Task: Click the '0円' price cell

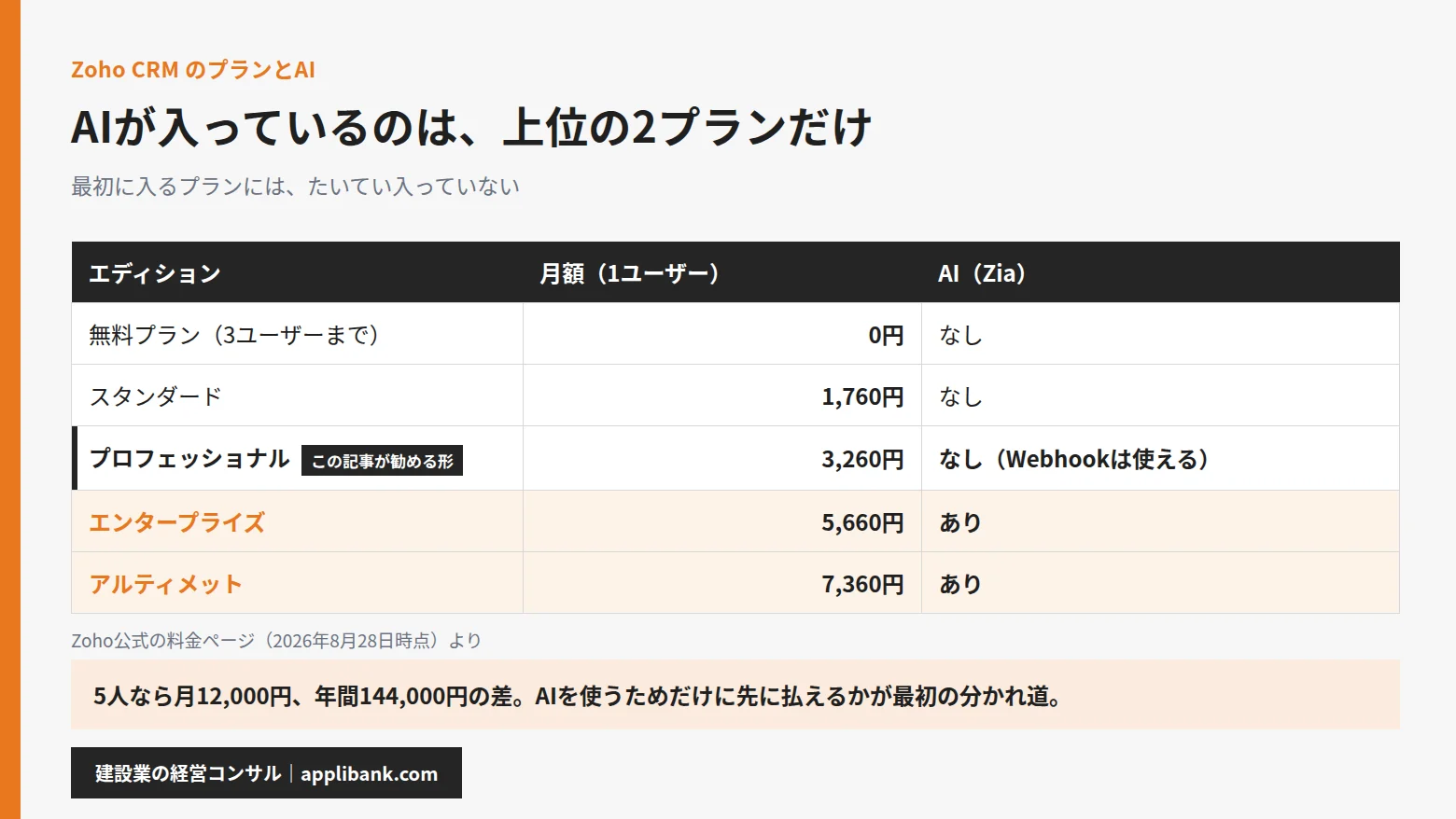Action: pyautogui.click(x=722, y=334)
